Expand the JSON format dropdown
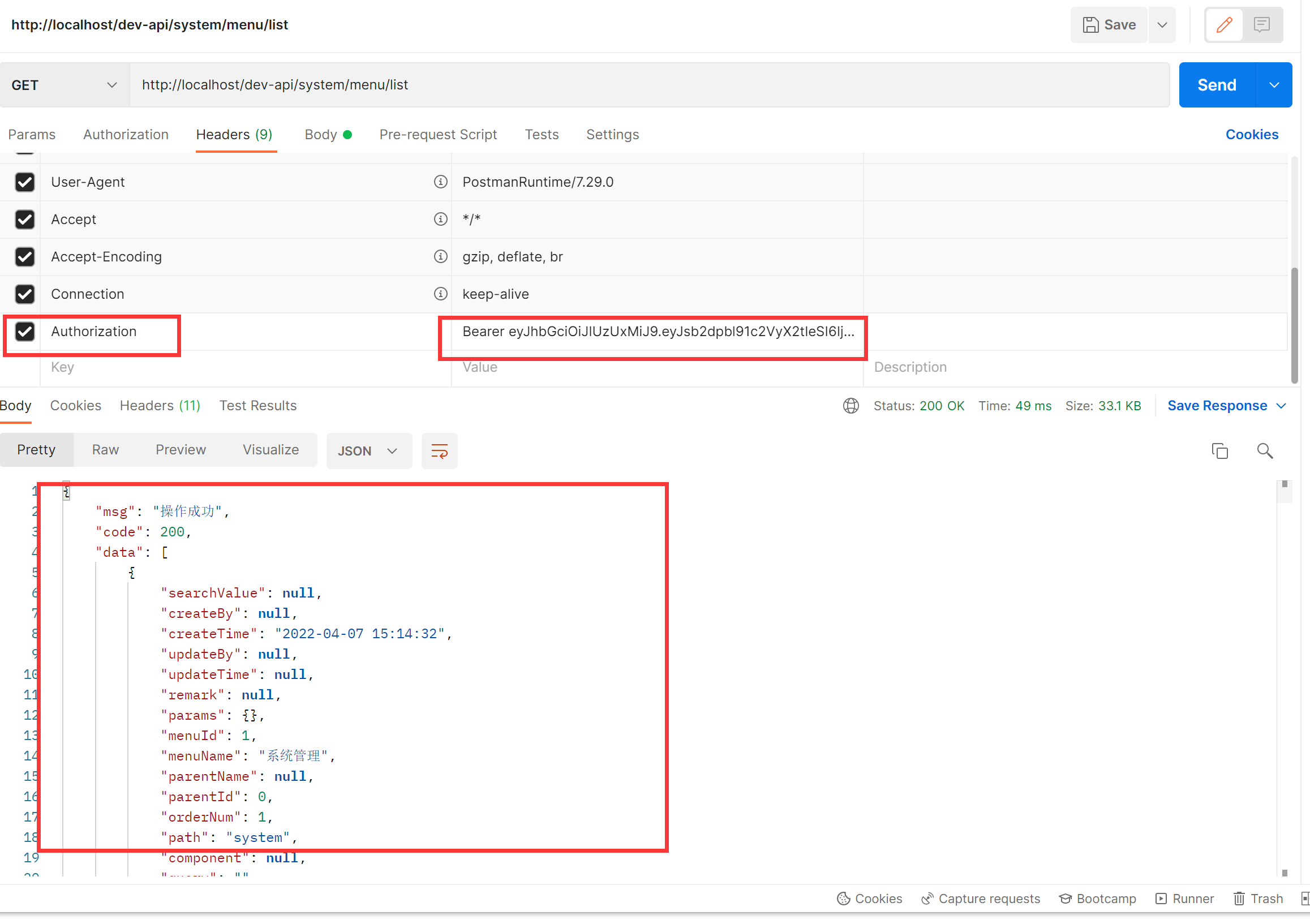Image resolution: width=1310 pixels, height=924 pixels. point(368,451)
